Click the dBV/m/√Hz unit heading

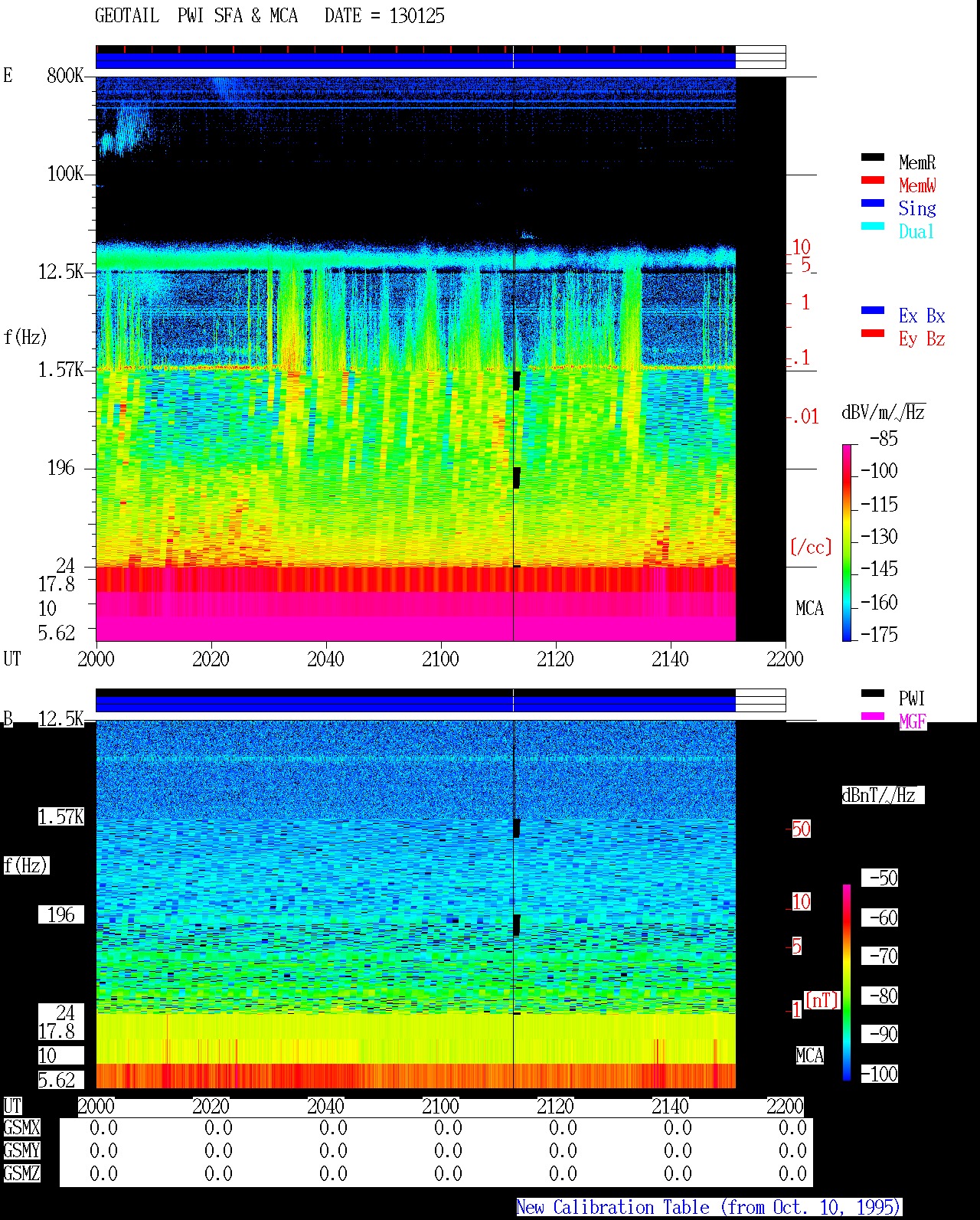pos(884,412)
